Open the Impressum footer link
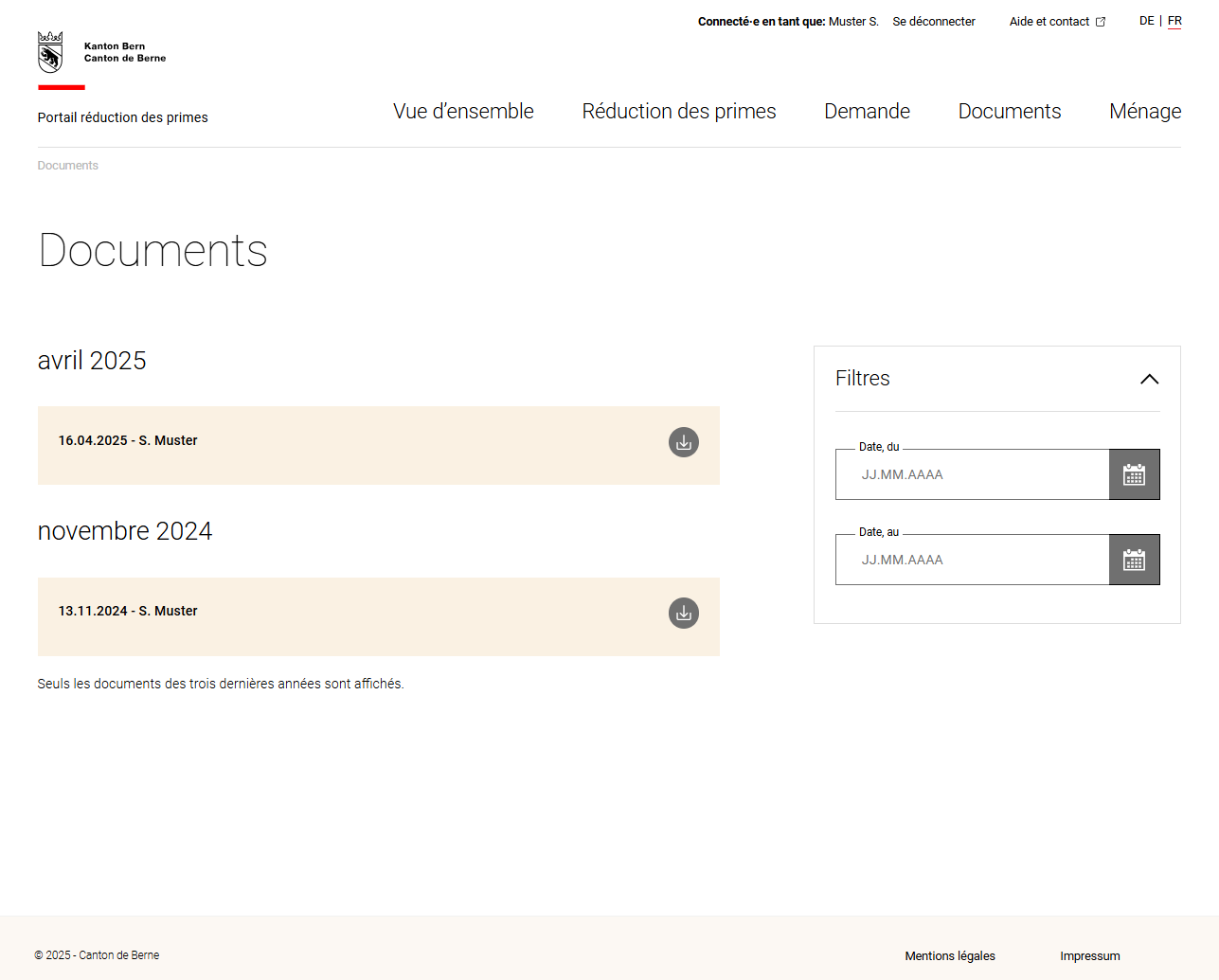Image resolution: width=1219 pixels, height=980 pixels. coord(1089,955)
